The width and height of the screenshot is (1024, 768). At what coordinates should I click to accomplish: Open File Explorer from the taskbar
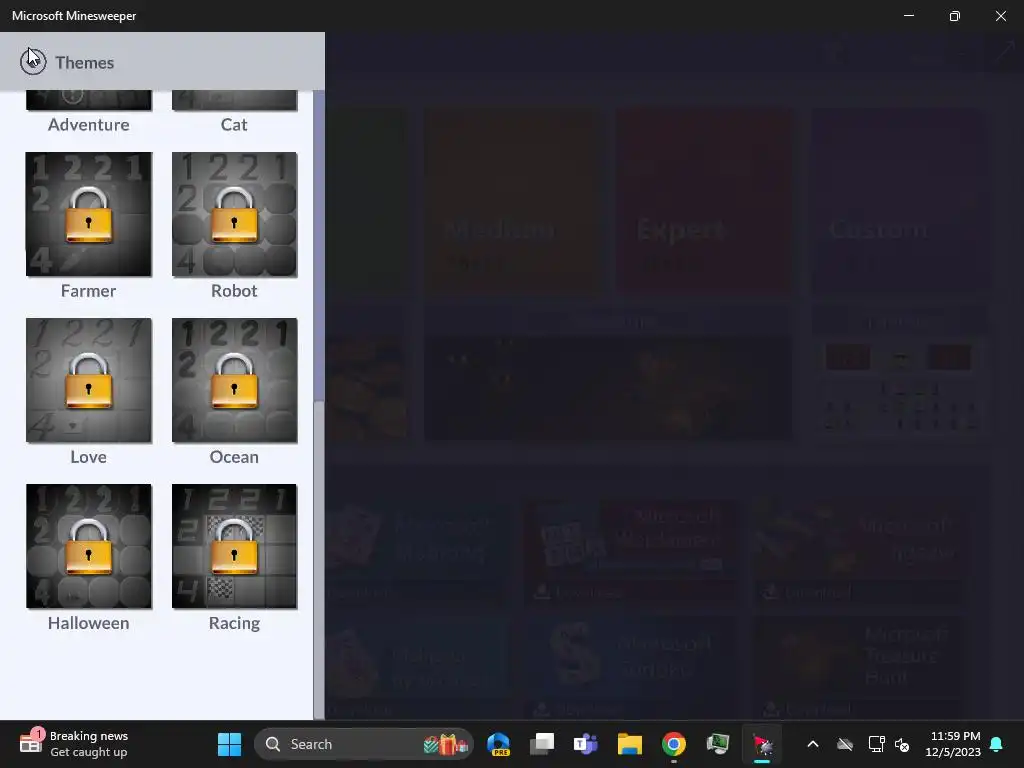630,744
